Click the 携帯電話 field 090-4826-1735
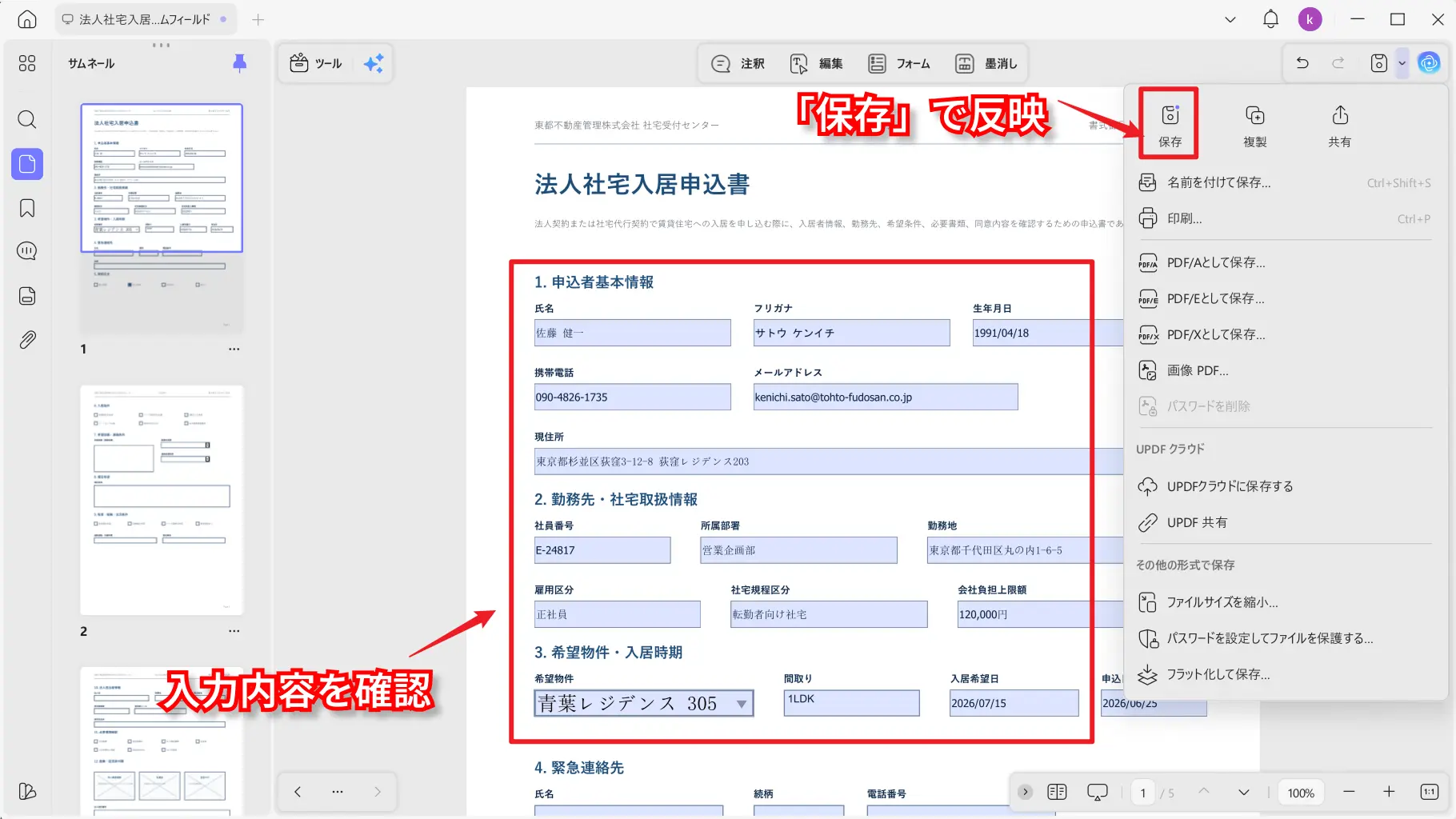 click(633, 397)
